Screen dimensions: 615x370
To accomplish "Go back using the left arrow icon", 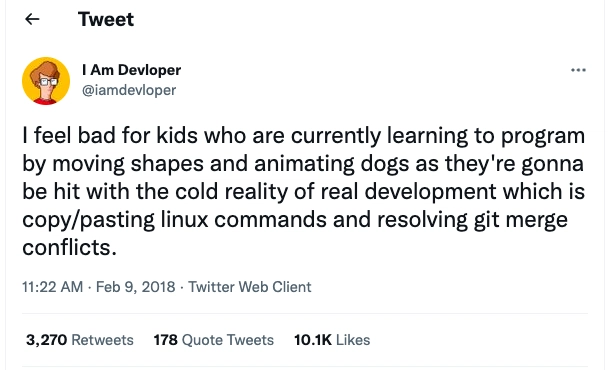I will (x=32, y=19).
